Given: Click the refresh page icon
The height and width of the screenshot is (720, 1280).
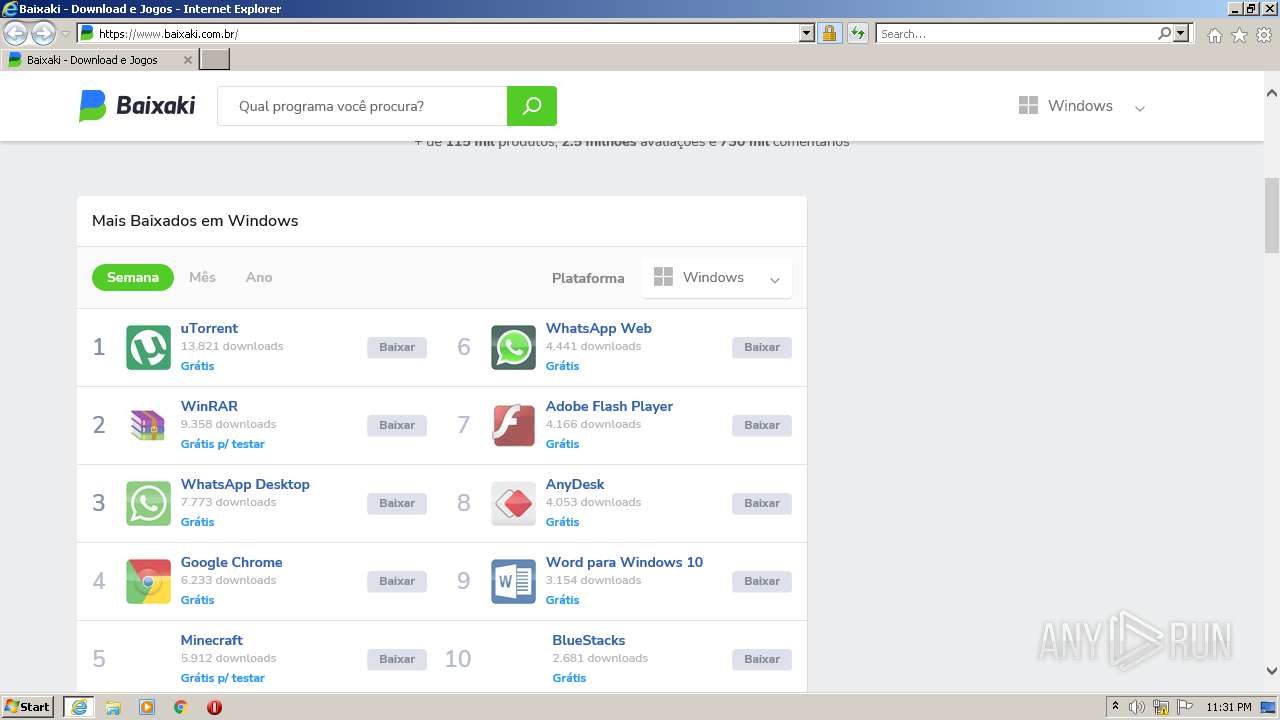Looking at the screenshot, I should [x=858, y=33].
